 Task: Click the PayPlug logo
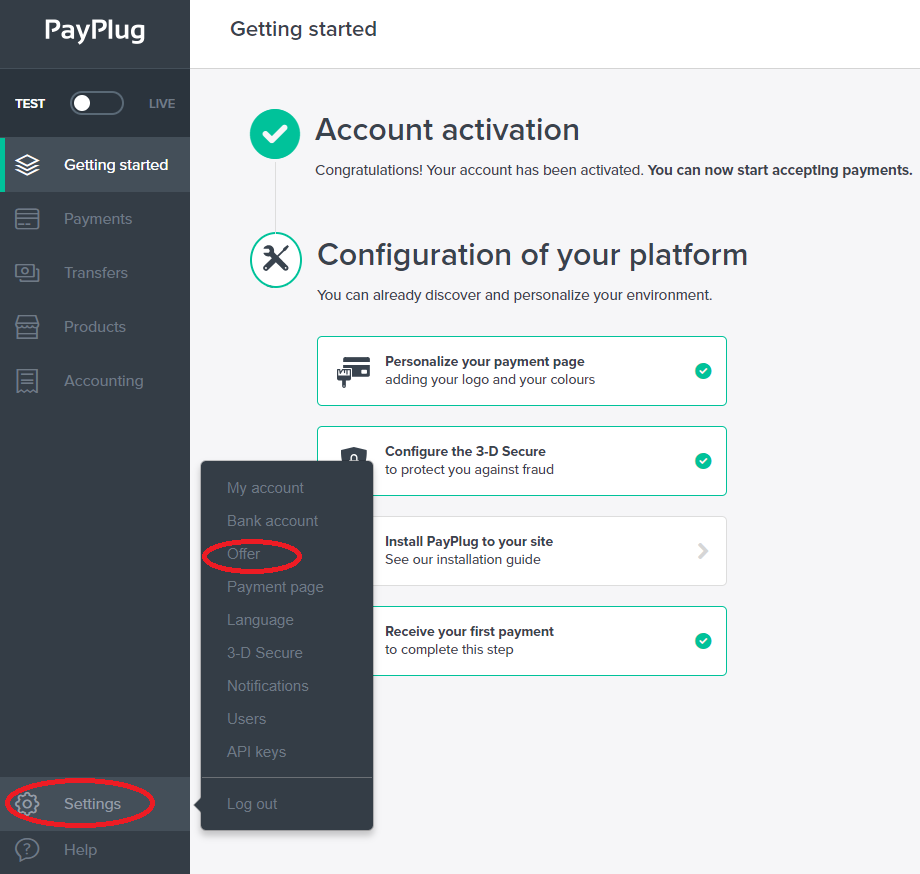tap(94, 31)
